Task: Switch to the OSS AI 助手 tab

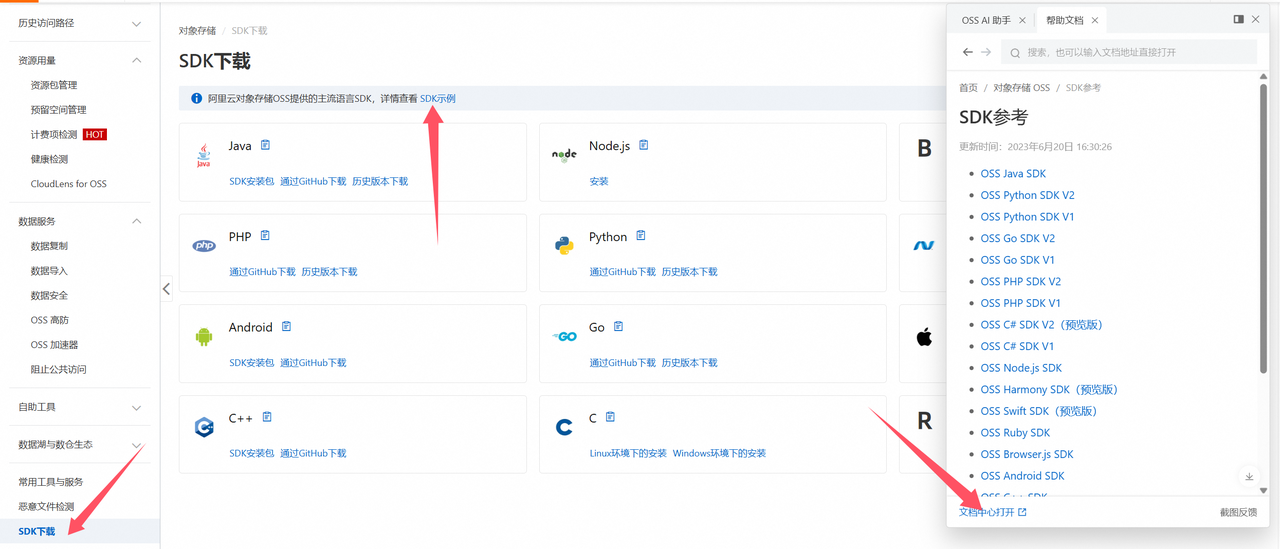Action: [986, 20]
